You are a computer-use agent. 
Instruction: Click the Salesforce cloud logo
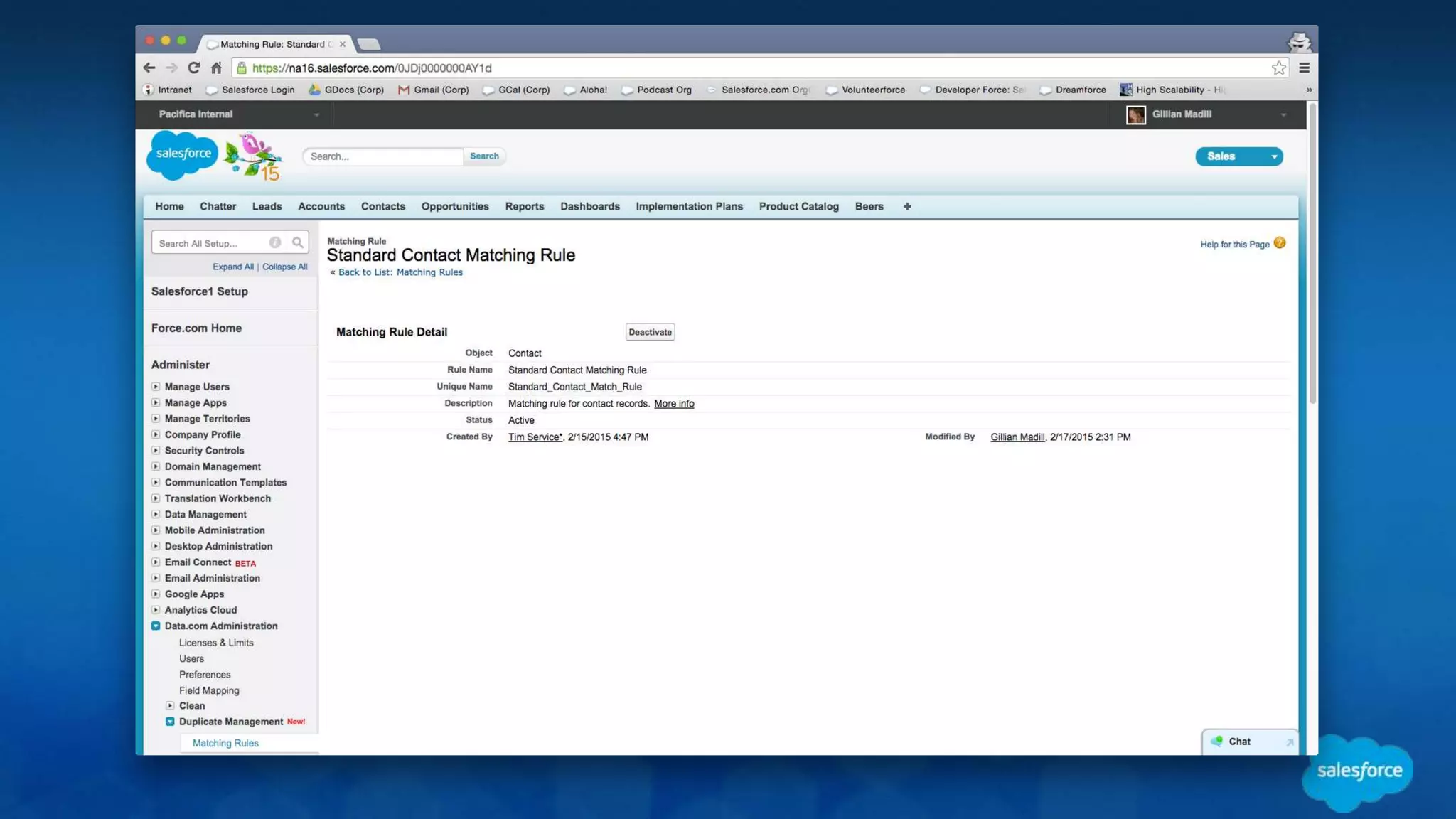click(182, 154)
